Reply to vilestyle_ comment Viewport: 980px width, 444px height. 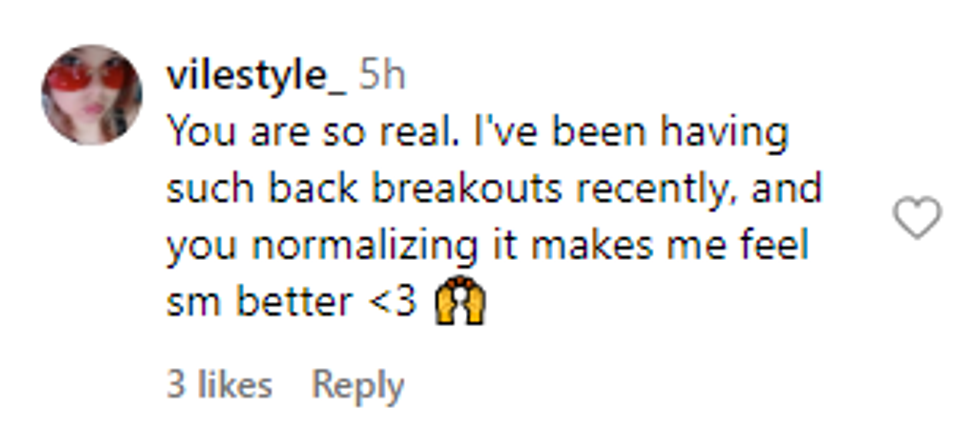(357, 385)
